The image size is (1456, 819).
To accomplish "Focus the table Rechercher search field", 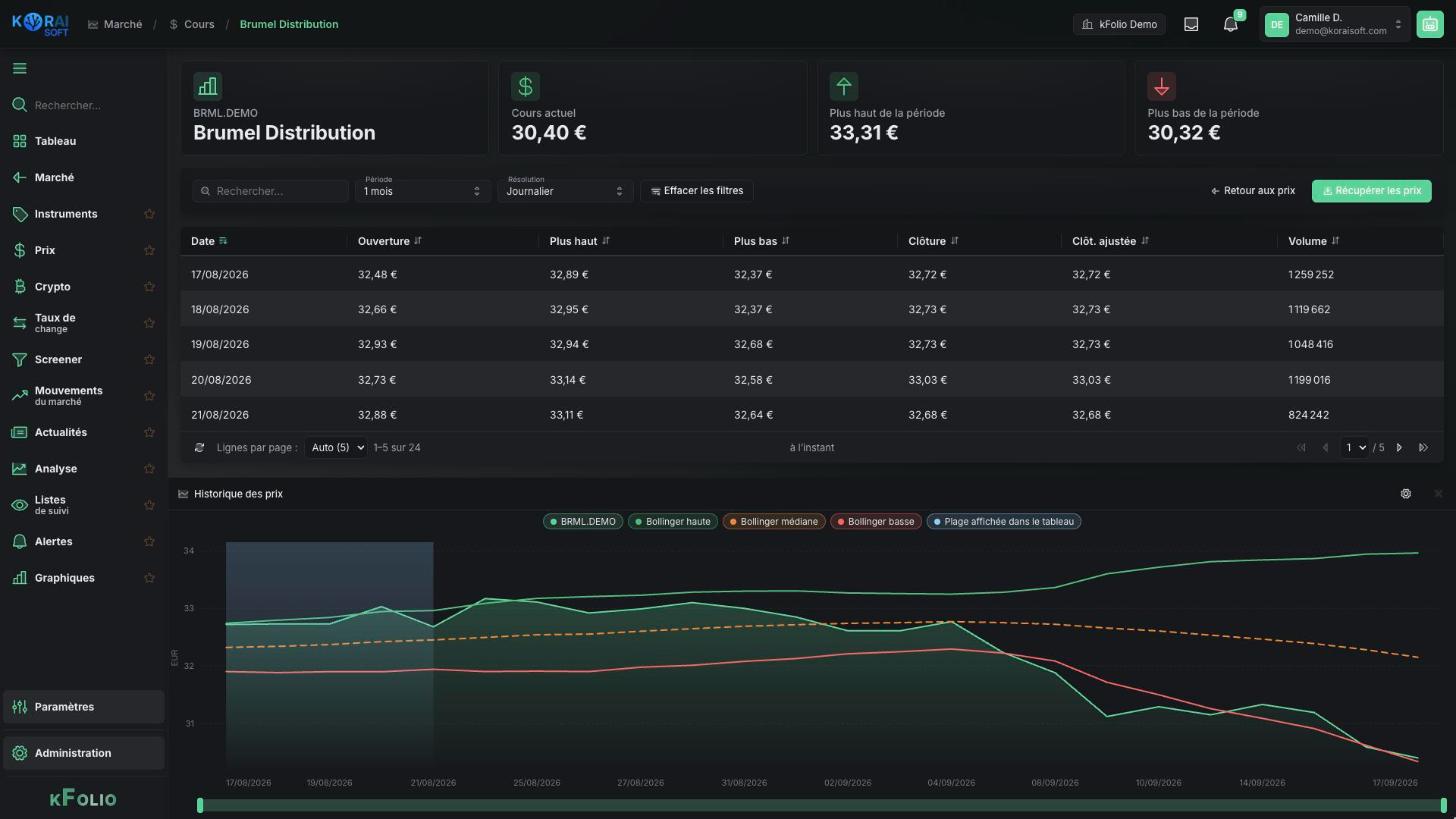I will (271, 191).
